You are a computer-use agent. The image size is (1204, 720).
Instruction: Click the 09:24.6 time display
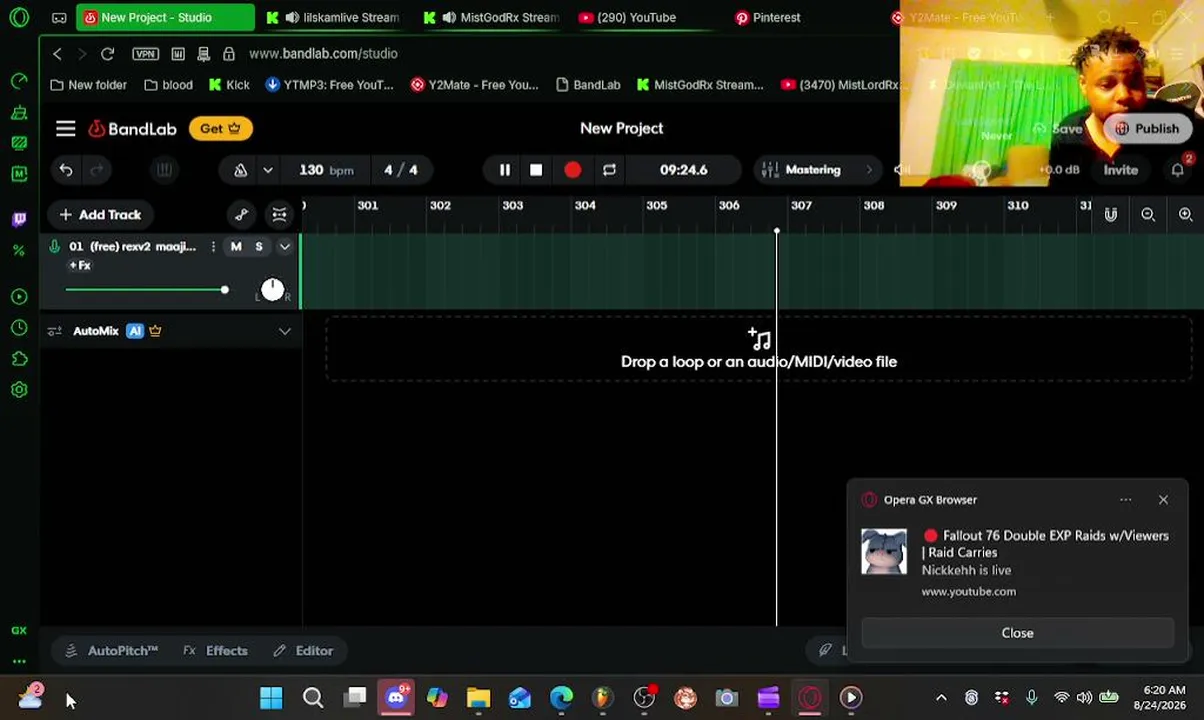tap(684, 170)
